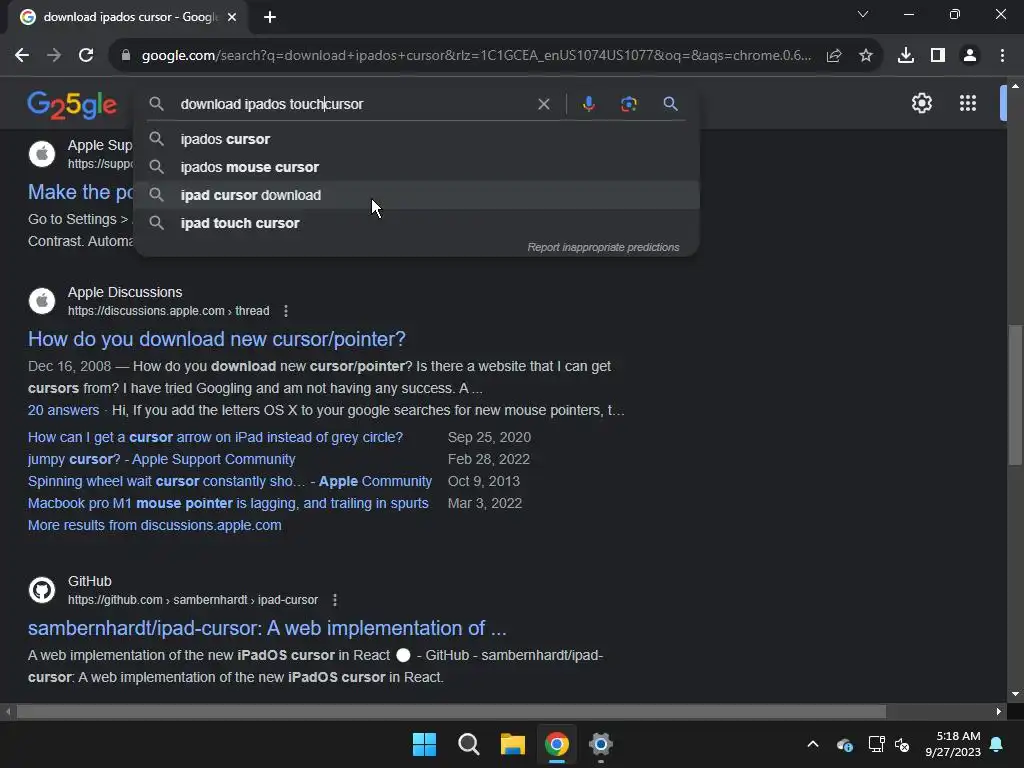Open 'How can I get a cursor arrow on iPad' link

pos(216,437)
